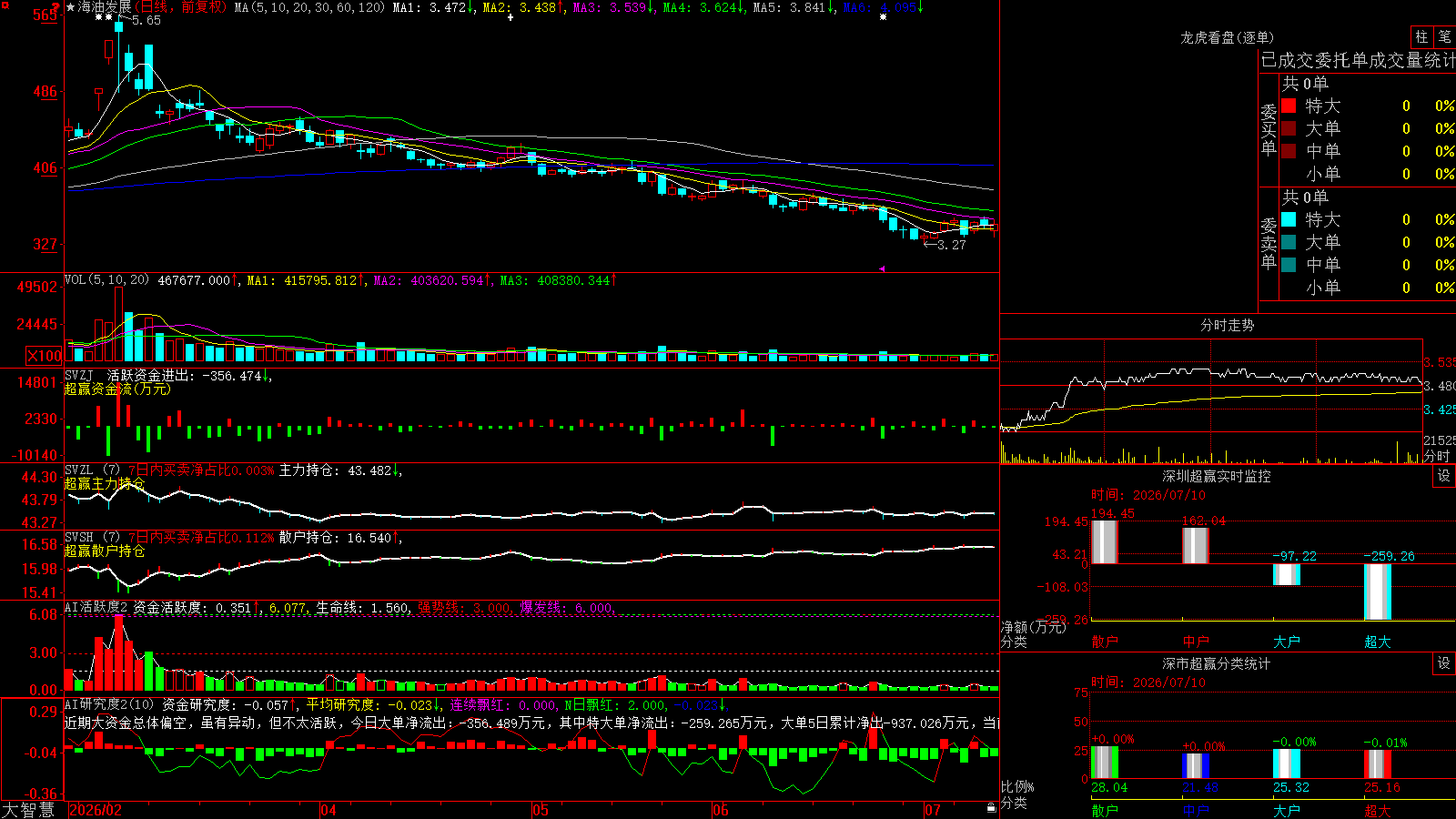Viewport: 1456px width, 819px height.
Task: Click the star icon before 海油发展
Action: point(71,7)
